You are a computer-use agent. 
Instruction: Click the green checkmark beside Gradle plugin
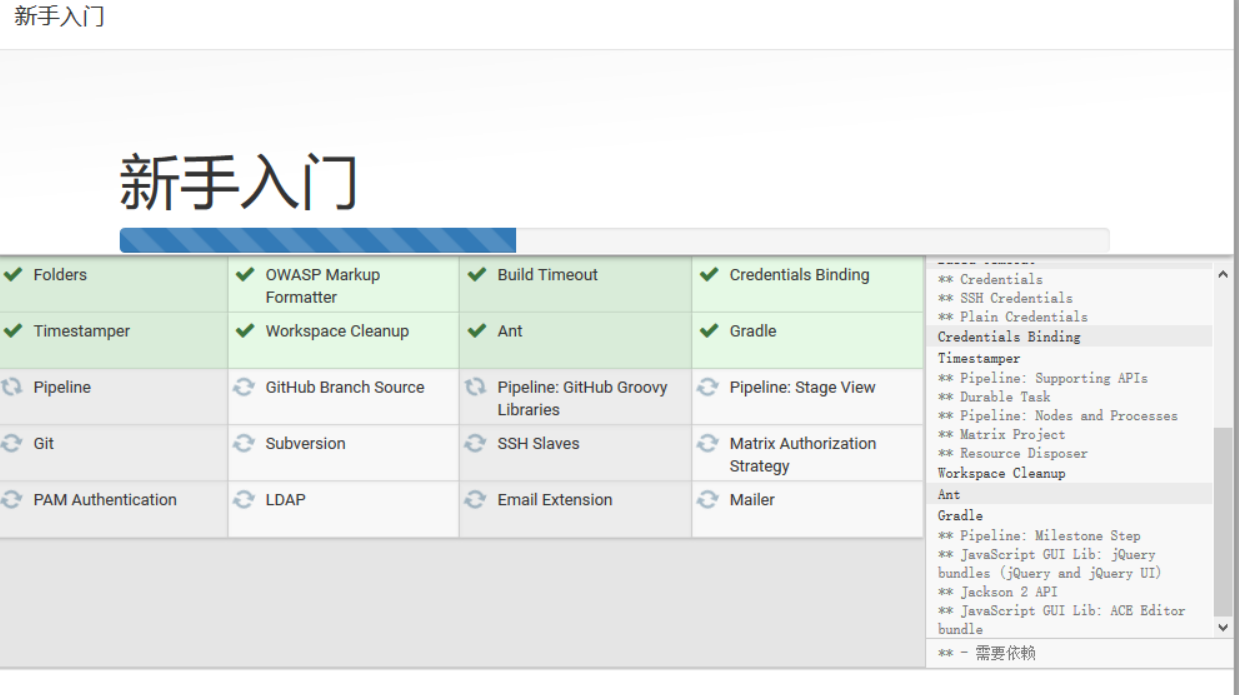tap(709, 331)
